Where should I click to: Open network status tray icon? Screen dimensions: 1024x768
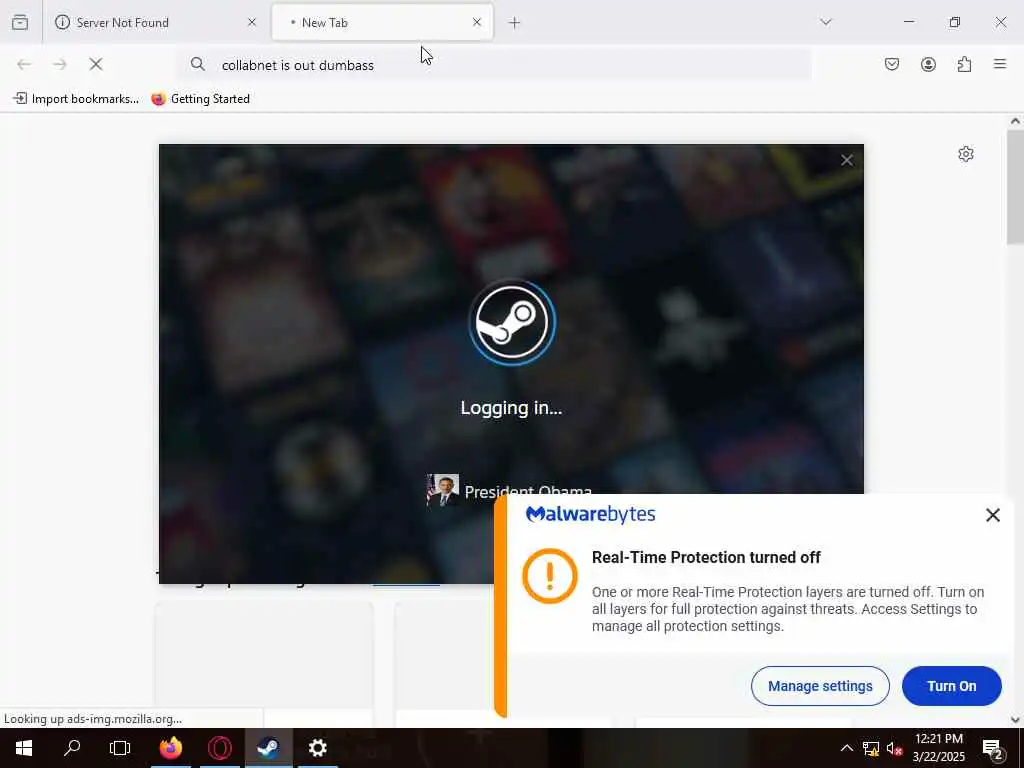pyautogui.click(x=871, y=748)
